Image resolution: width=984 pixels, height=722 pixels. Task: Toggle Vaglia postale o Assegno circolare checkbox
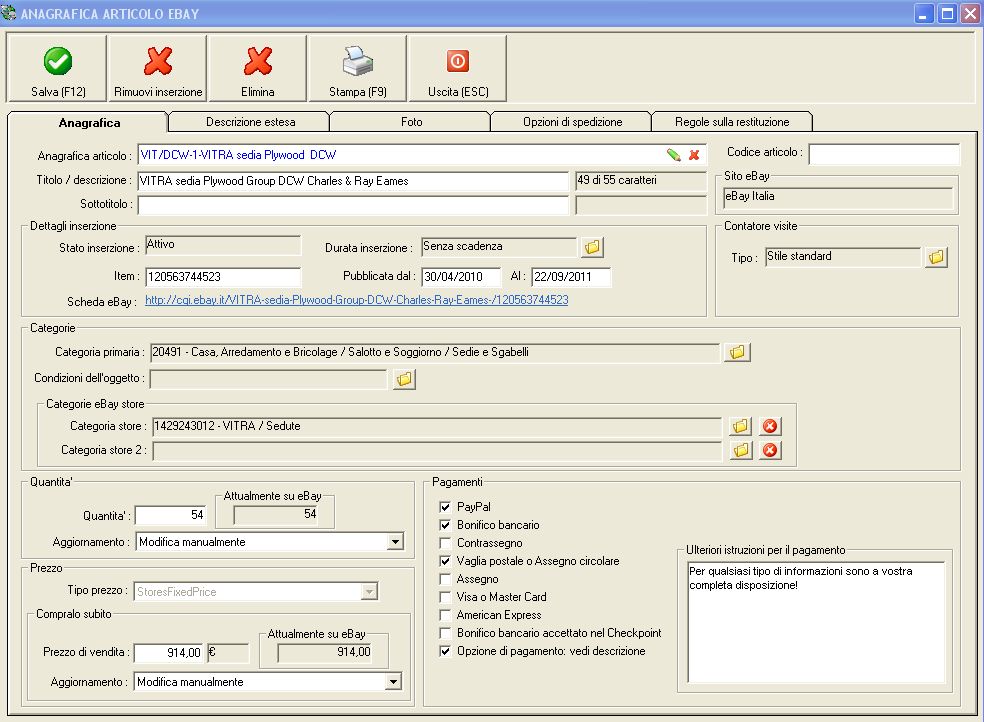pyautogui.click(x=446, y=561)
